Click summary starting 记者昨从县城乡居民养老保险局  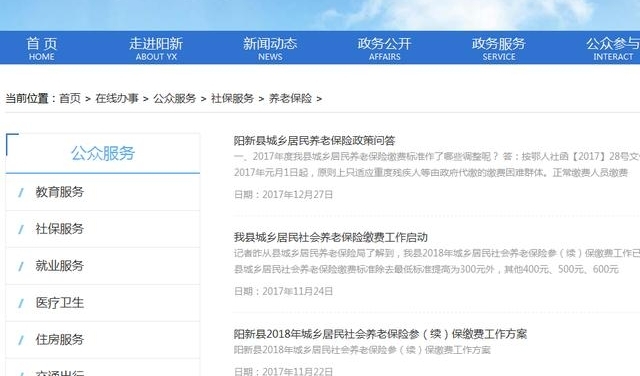click(437, 261)
